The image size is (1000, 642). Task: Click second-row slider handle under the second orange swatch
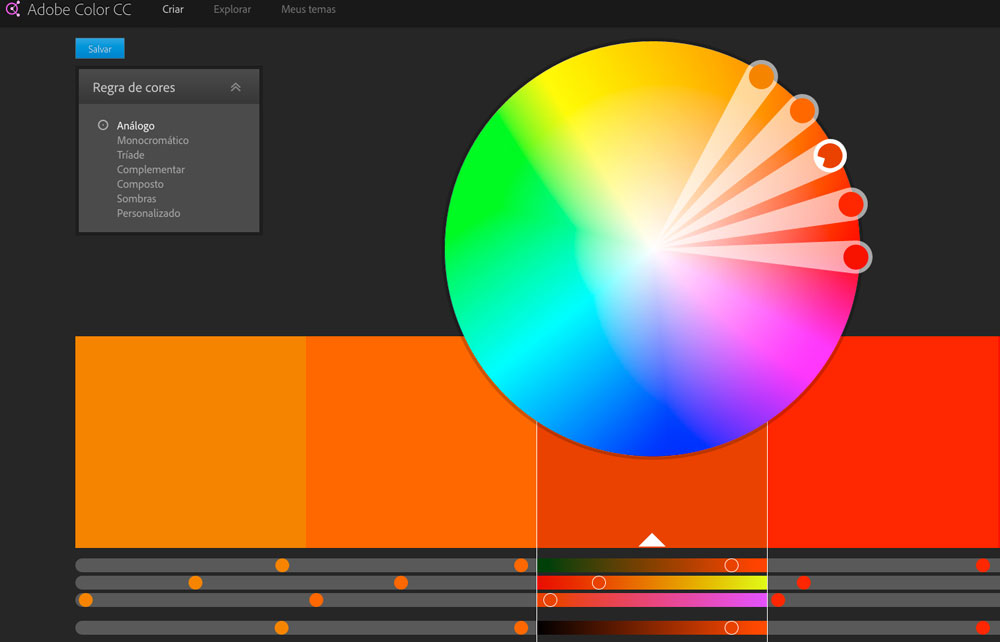click(401, 583)
